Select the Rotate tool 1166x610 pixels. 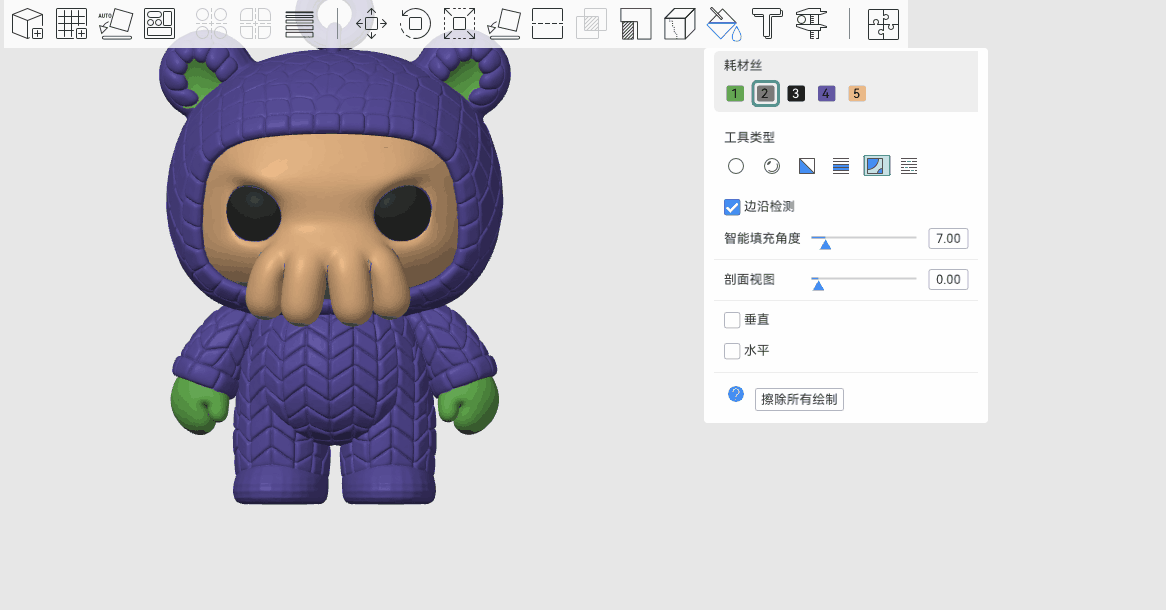click(x=415, y=24)
